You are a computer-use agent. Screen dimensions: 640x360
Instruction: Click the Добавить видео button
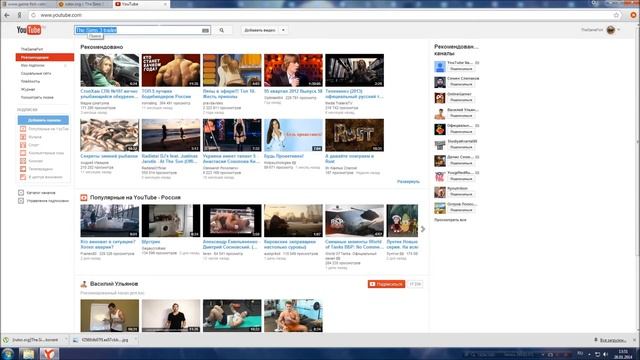click(260, 30)
